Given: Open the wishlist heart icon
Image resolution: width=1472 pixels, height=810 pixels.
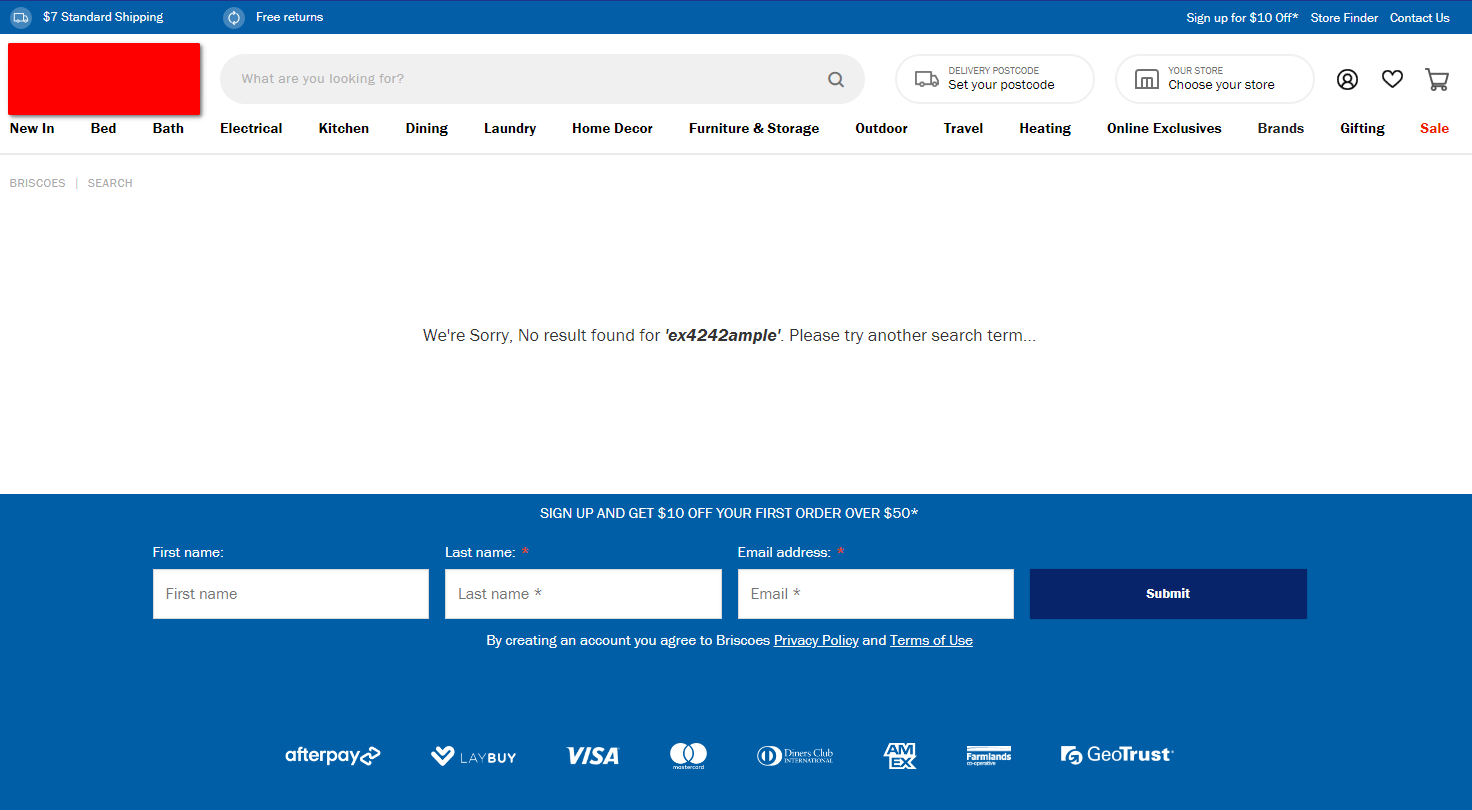Looking at the screenshot, I should pyautogui.click(x=1392, y=79).
